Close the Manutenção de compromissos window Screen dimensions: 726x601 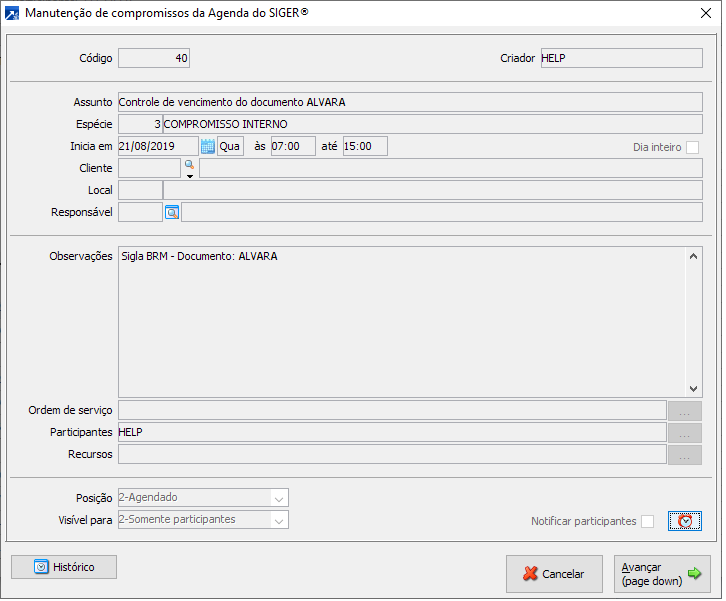[706, 13]
